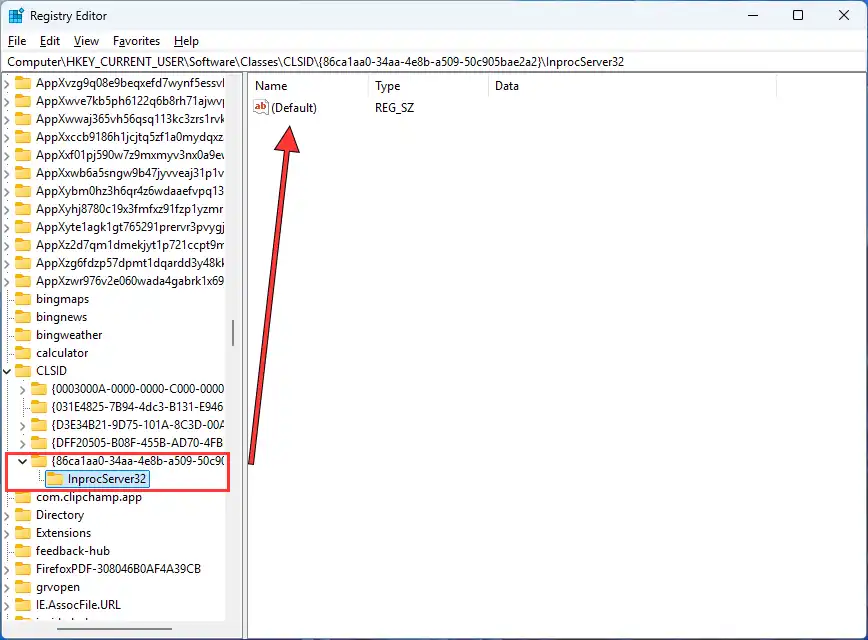Expand the bingmaps key
This screenshot has width=868, height=640.
pos(8,299)
